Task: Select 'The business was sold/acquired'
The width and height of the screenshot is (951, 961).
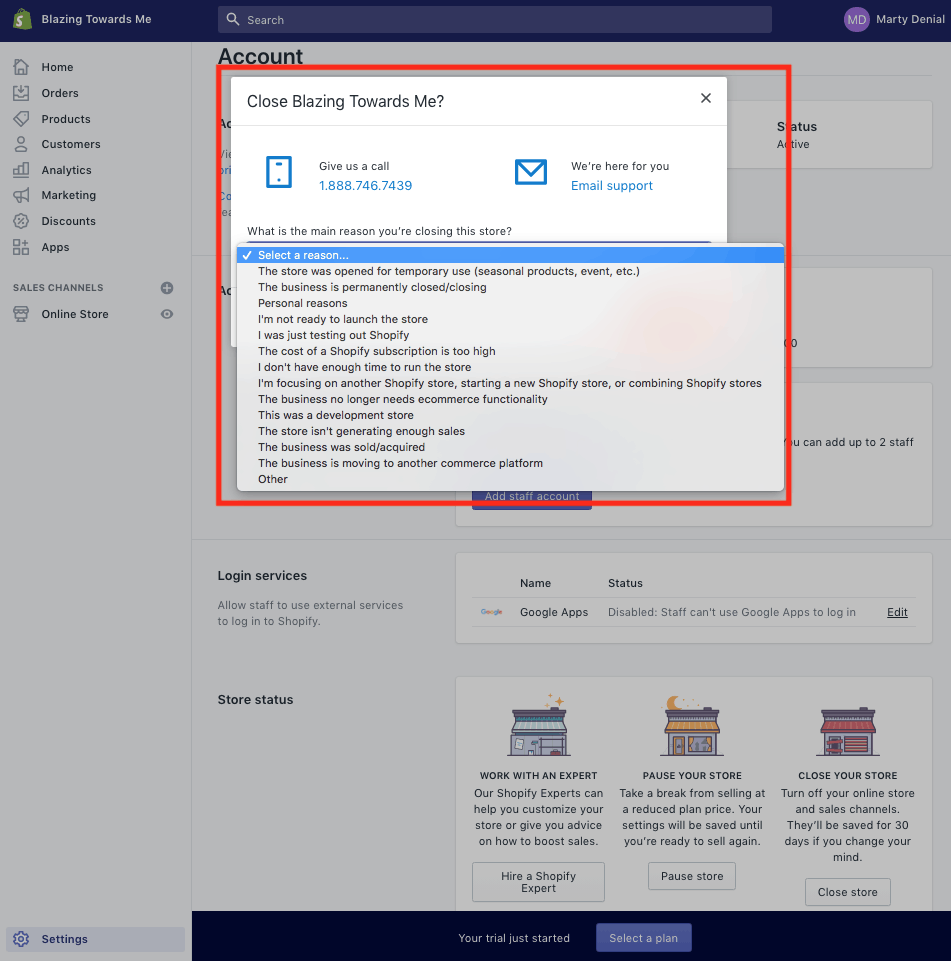Action: coord(510,447)
